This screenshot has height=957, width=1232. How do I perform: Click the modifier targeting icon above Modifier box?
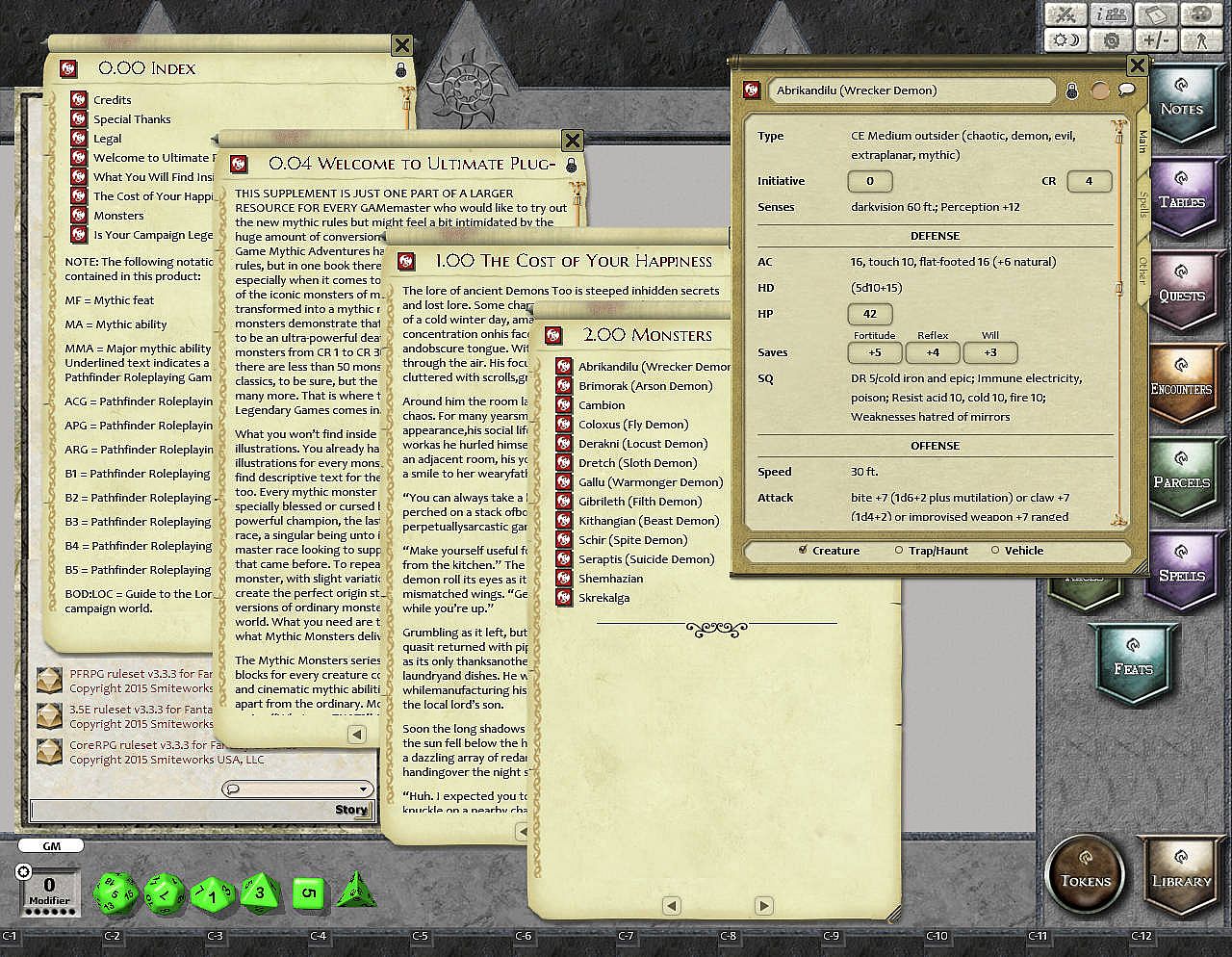click(24, 871)
